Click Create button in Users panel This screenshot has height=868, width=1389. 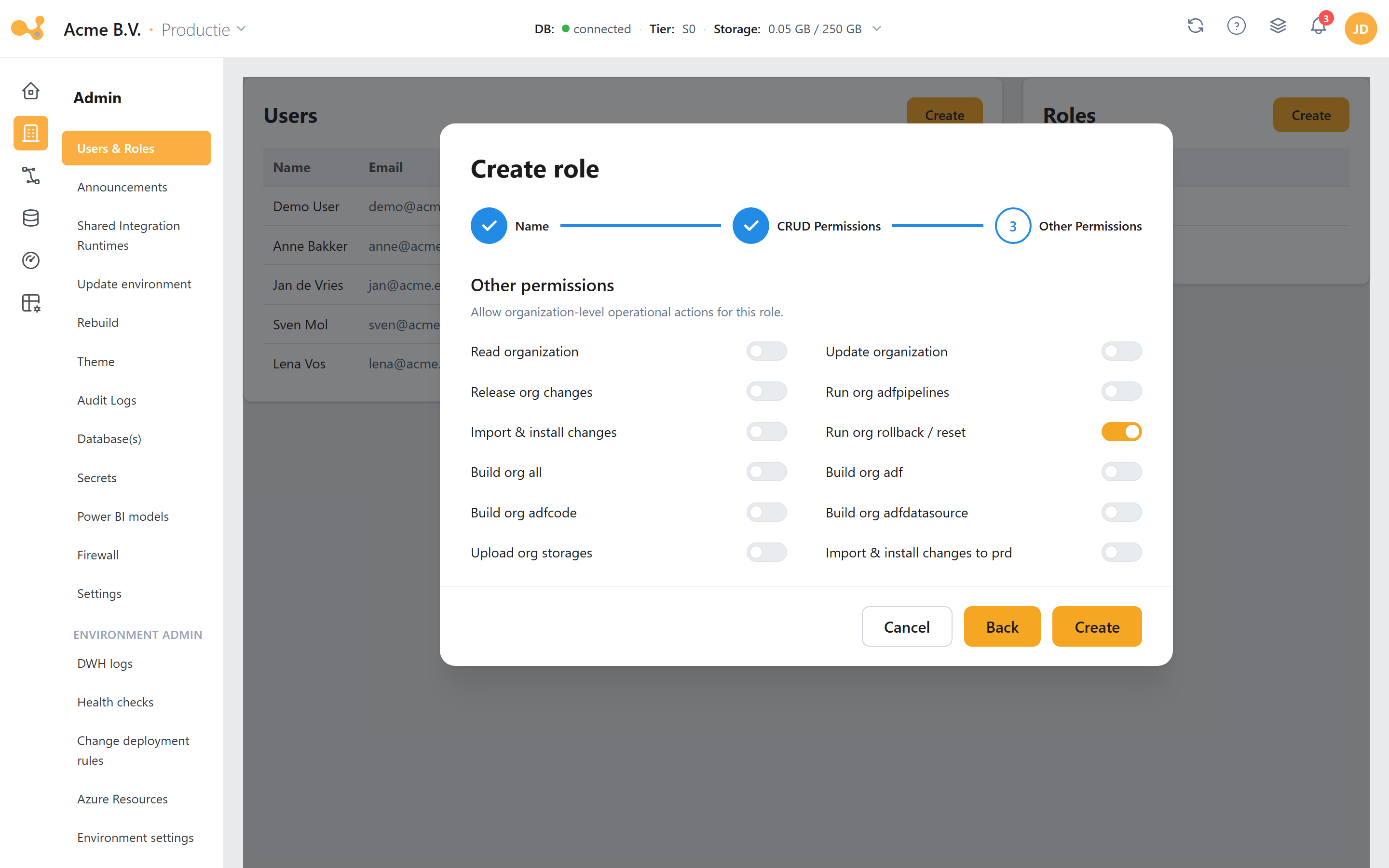pyautogui.click(x=944, y=111)
